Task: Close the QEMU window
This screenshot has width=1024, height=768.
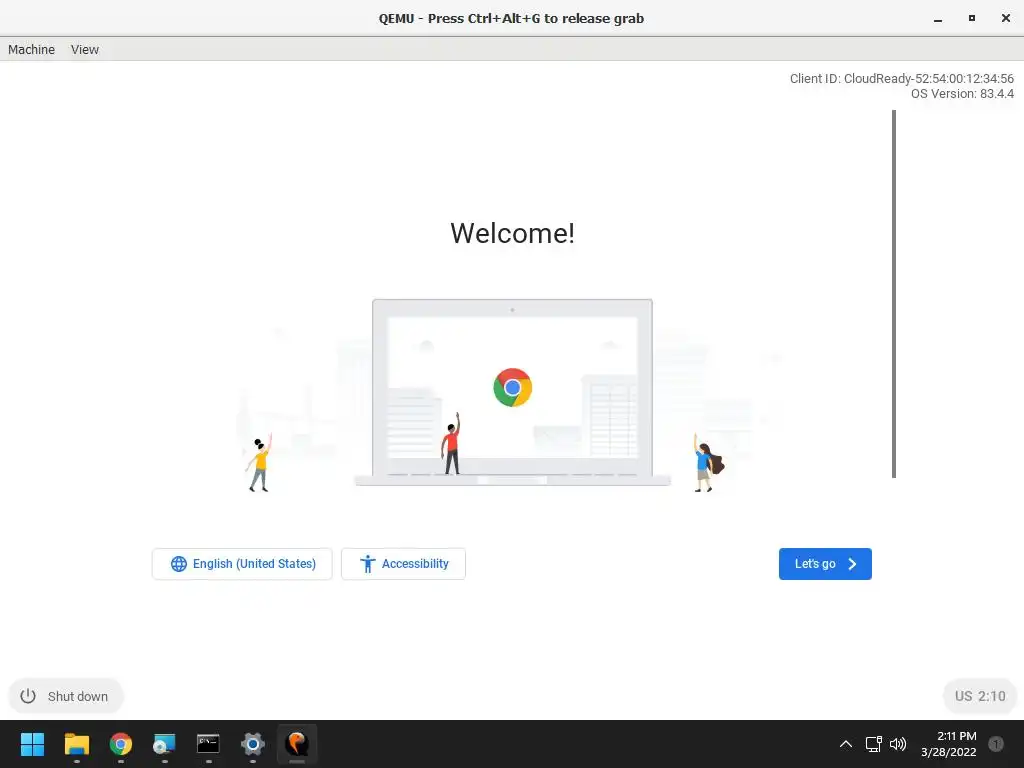Action: pos(1006,18)
